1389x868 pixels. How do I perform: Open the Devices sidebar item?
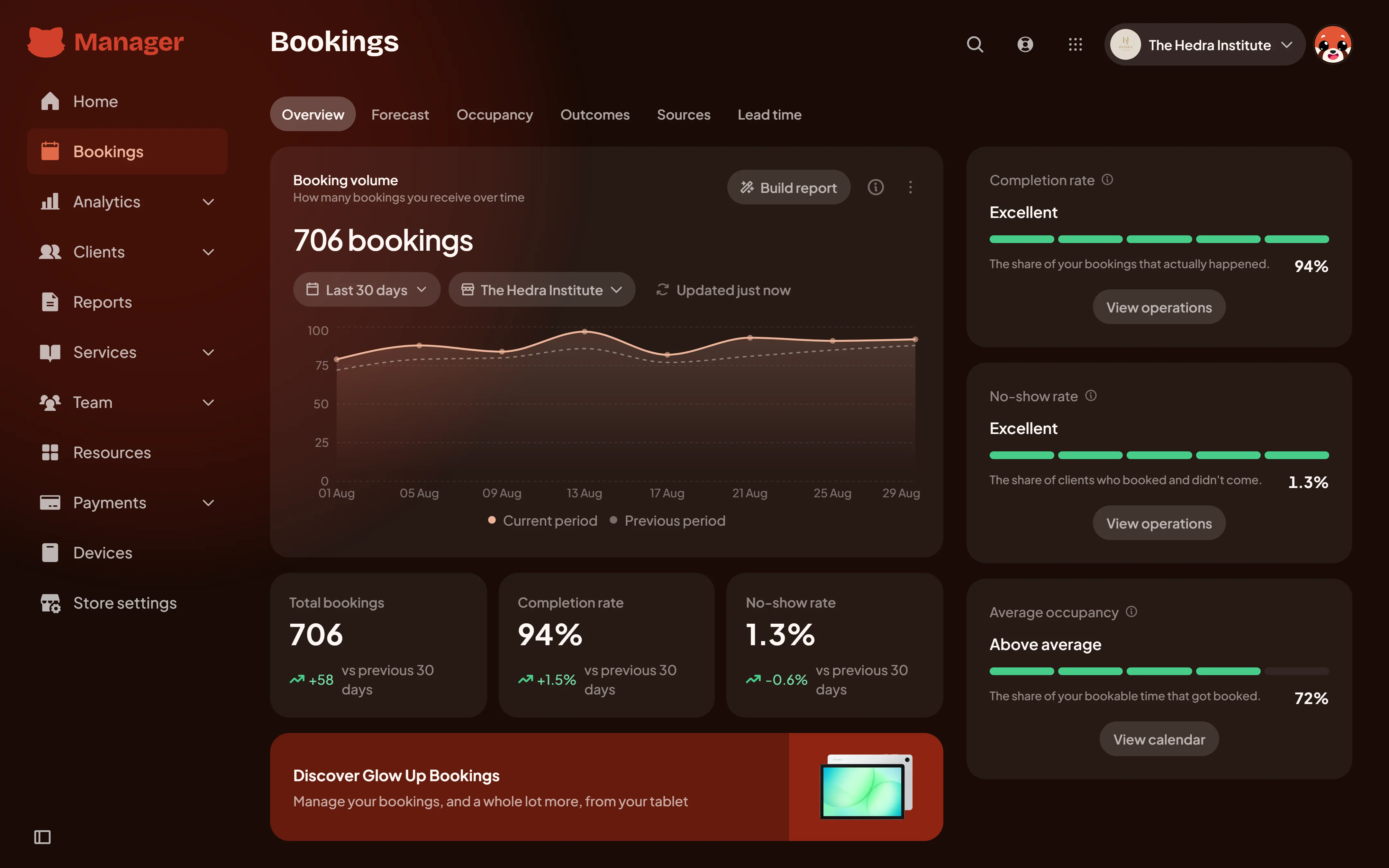point(127,552)
